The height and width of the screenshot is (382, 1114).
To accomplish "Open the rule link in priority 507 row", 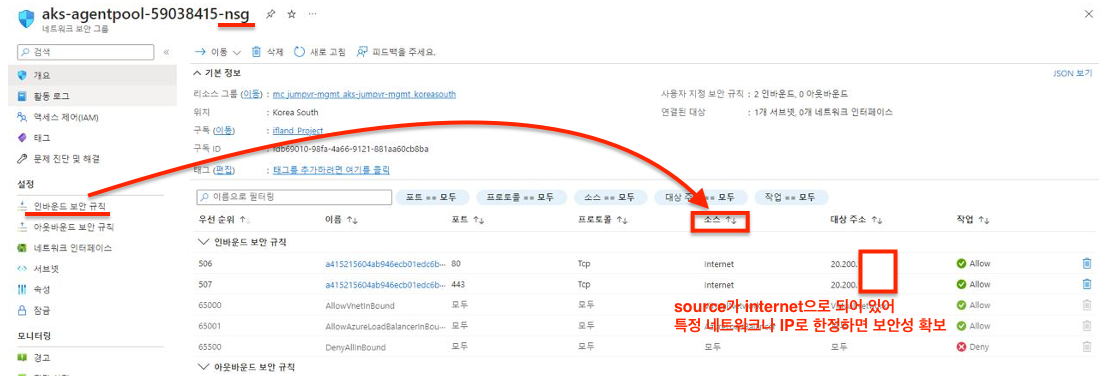I will [x=385, y=284].
